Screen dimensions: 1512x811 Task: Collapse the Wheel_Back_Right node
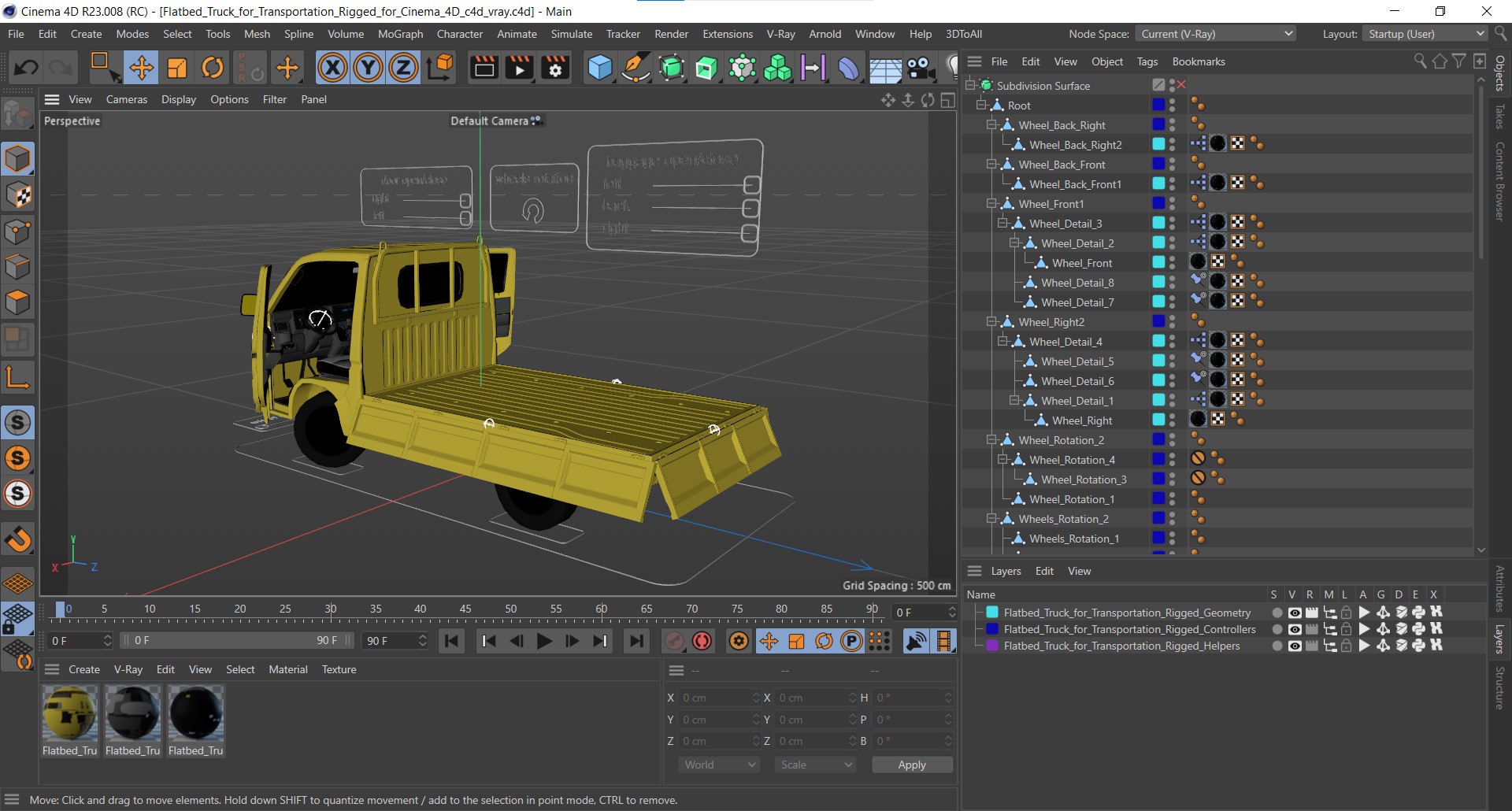[x=992, y=124]
